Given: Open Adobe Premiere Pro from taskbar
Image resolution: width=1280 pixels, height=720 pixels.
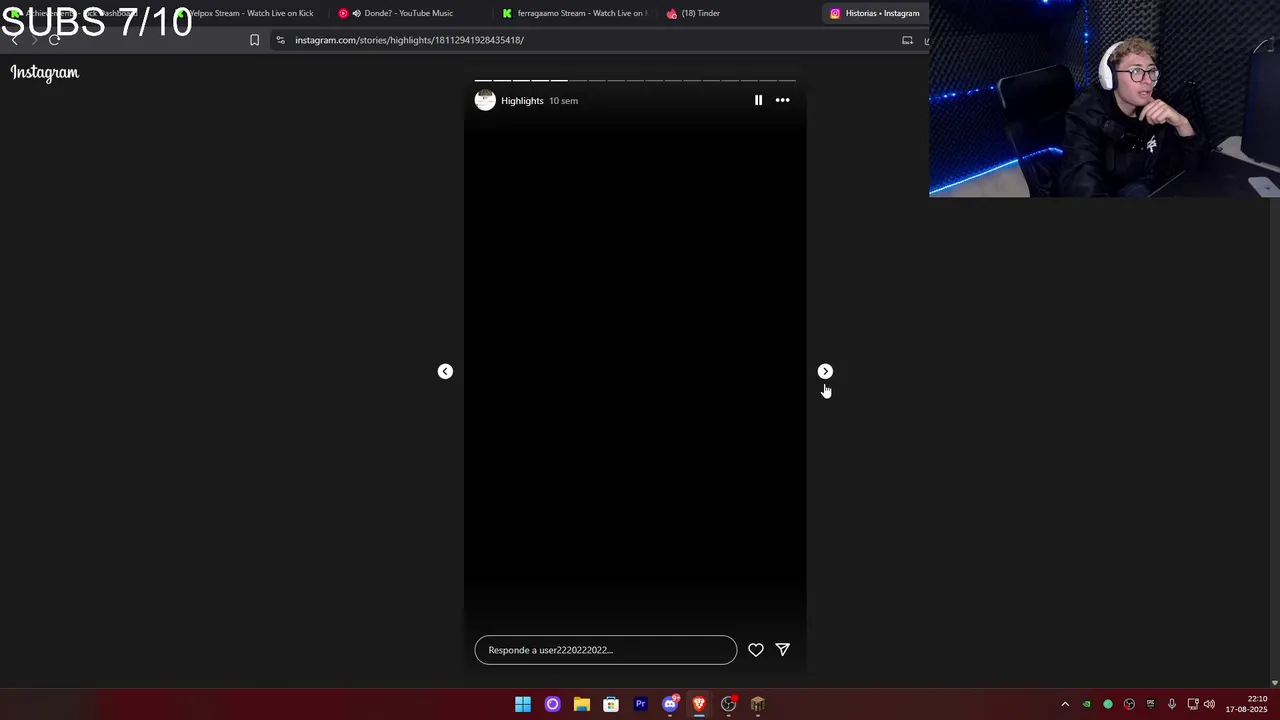Looking at the screenshot, I should coord(640,704).
